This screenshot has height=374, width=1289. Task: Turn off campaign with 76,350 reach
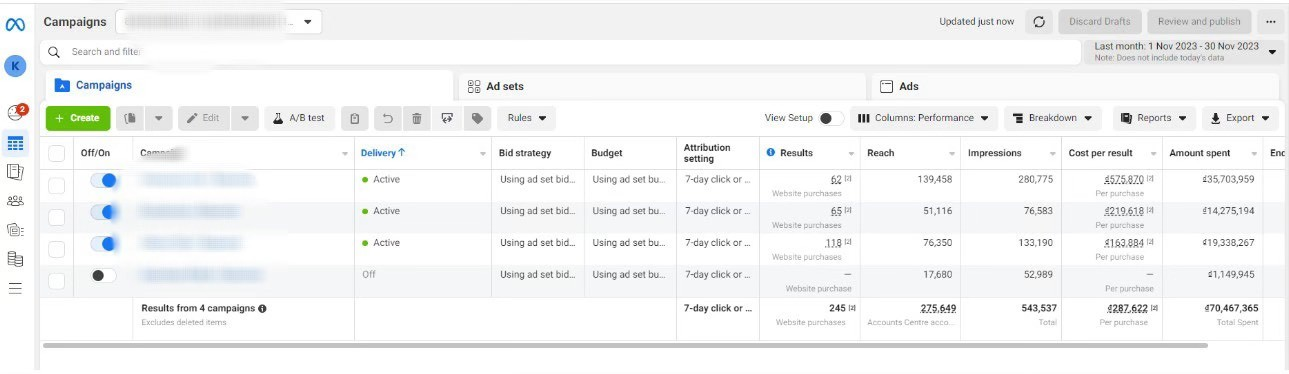[x=103, y=244]
